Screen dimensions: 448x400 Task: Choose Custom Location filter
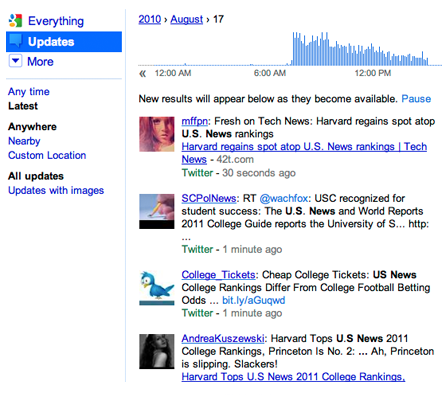(x=47, y=155)
